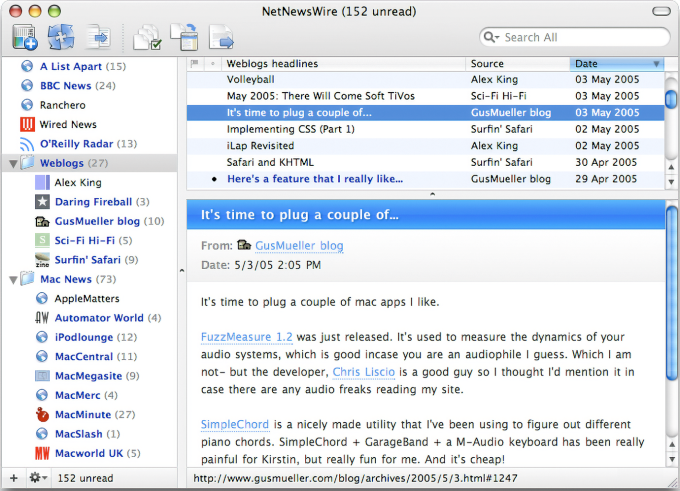Select the Volleyball headline
The width and height of the screenshot is (680, 491).
425,79
